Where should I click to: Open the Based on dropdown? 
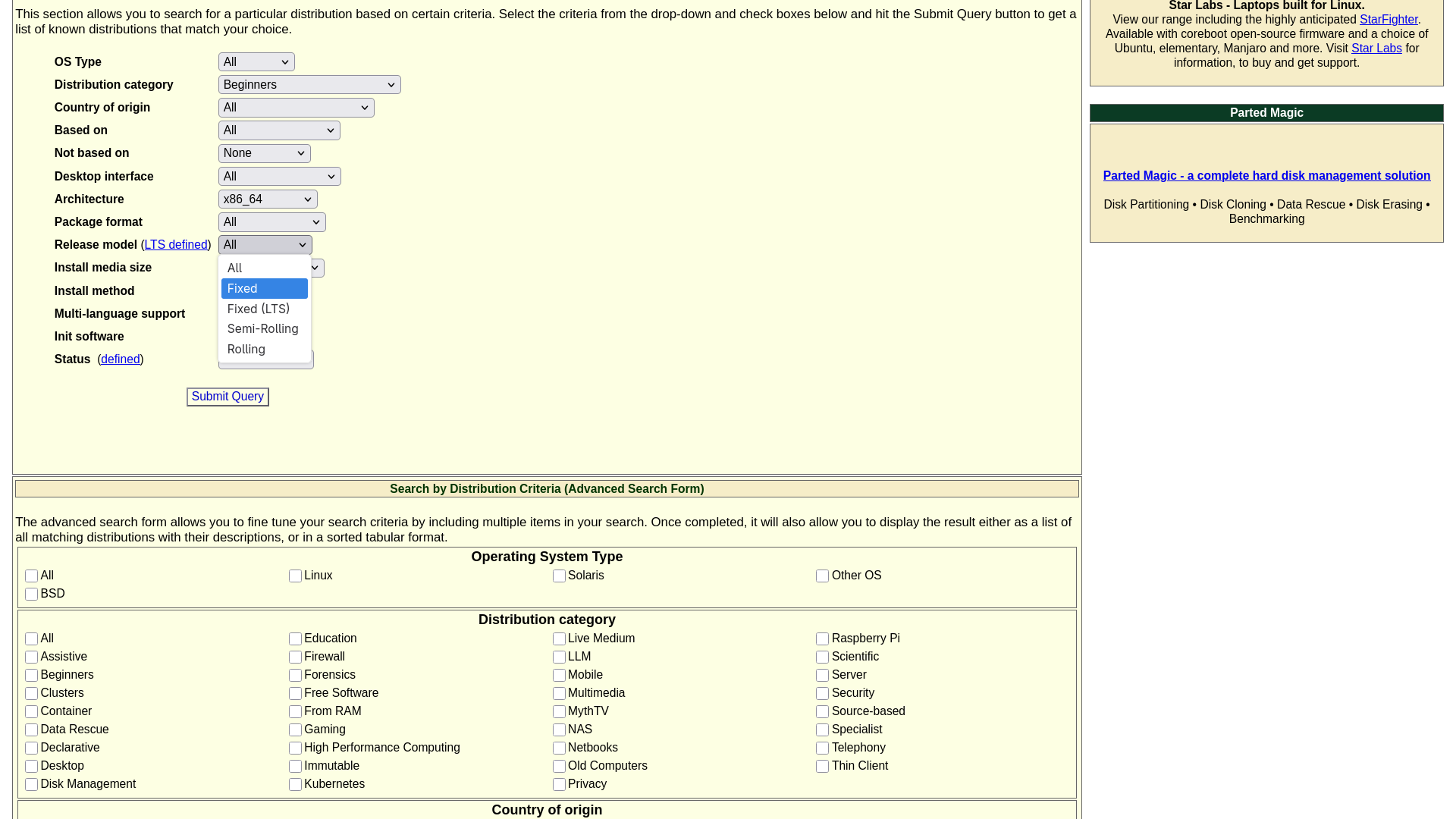pyautogui.click(x=278, y=130)
